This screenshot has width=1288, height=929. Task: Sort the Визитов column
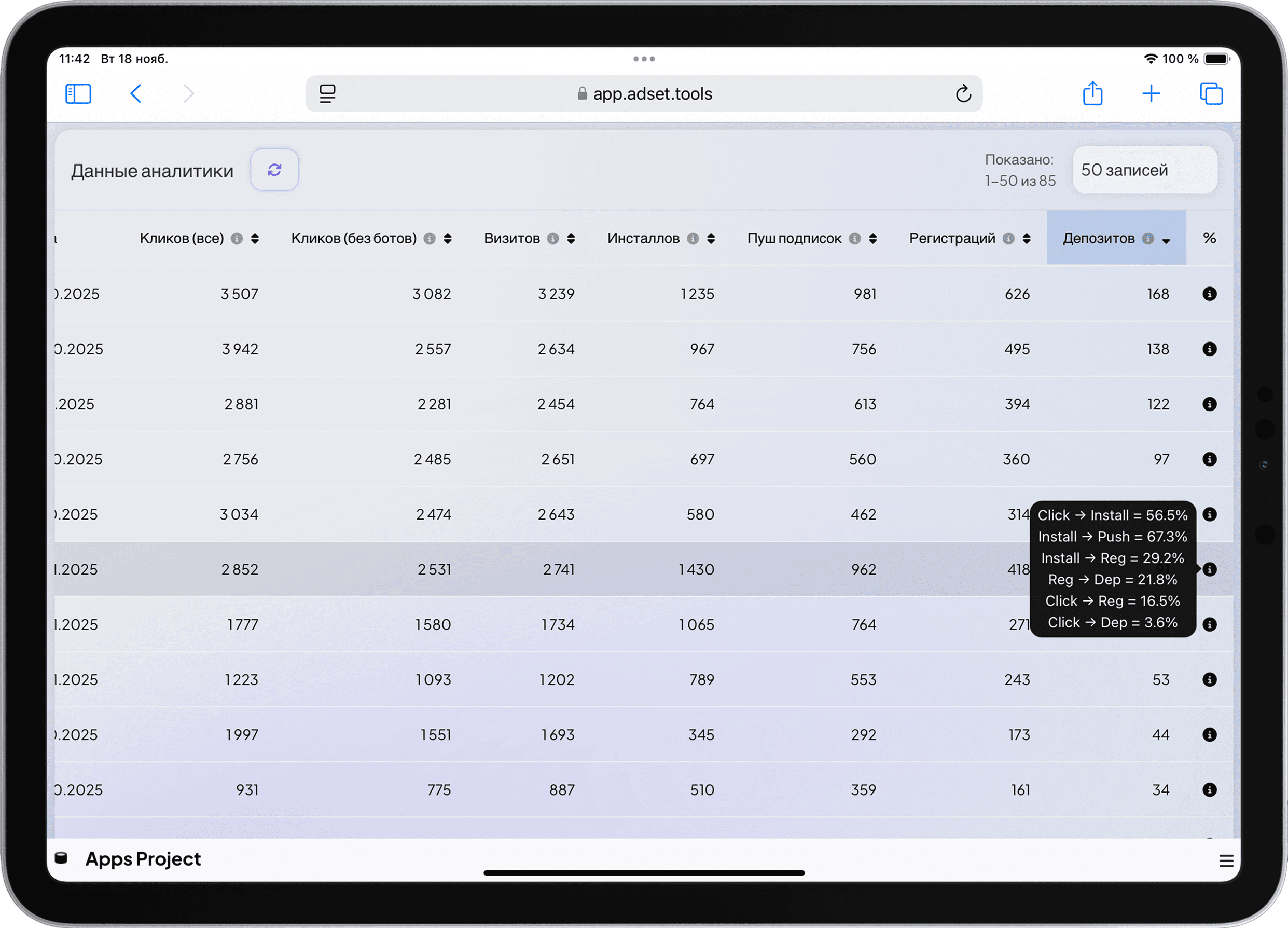coord(571,239)
